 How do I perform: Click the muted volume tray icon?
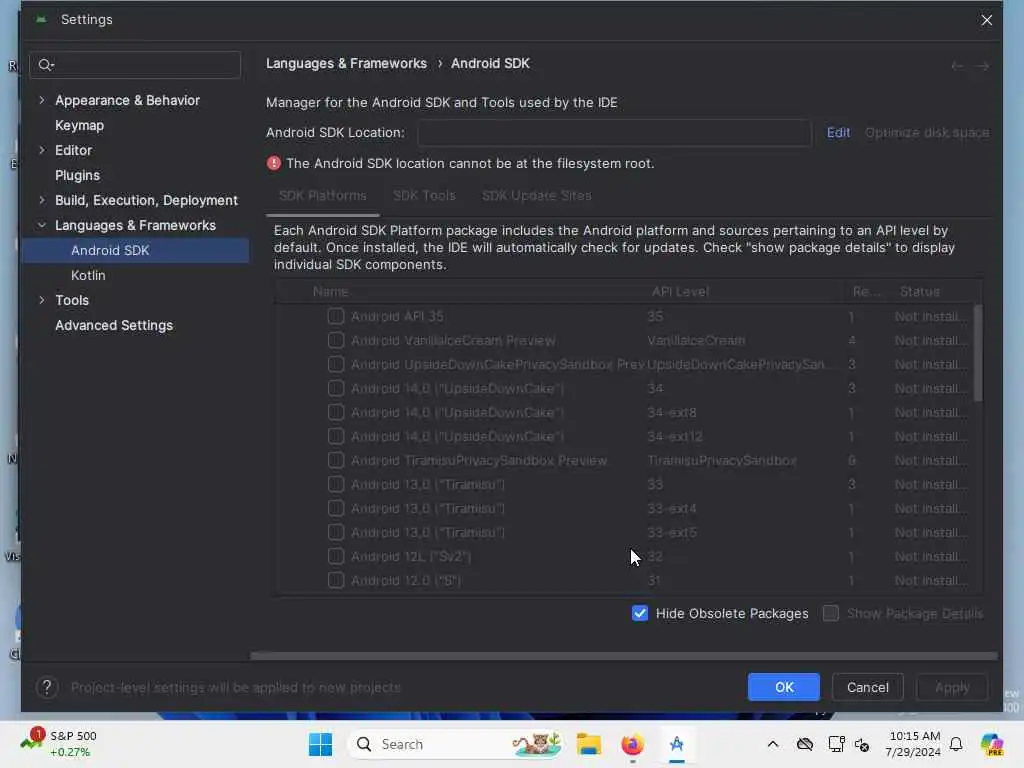(x=862, y=744)
